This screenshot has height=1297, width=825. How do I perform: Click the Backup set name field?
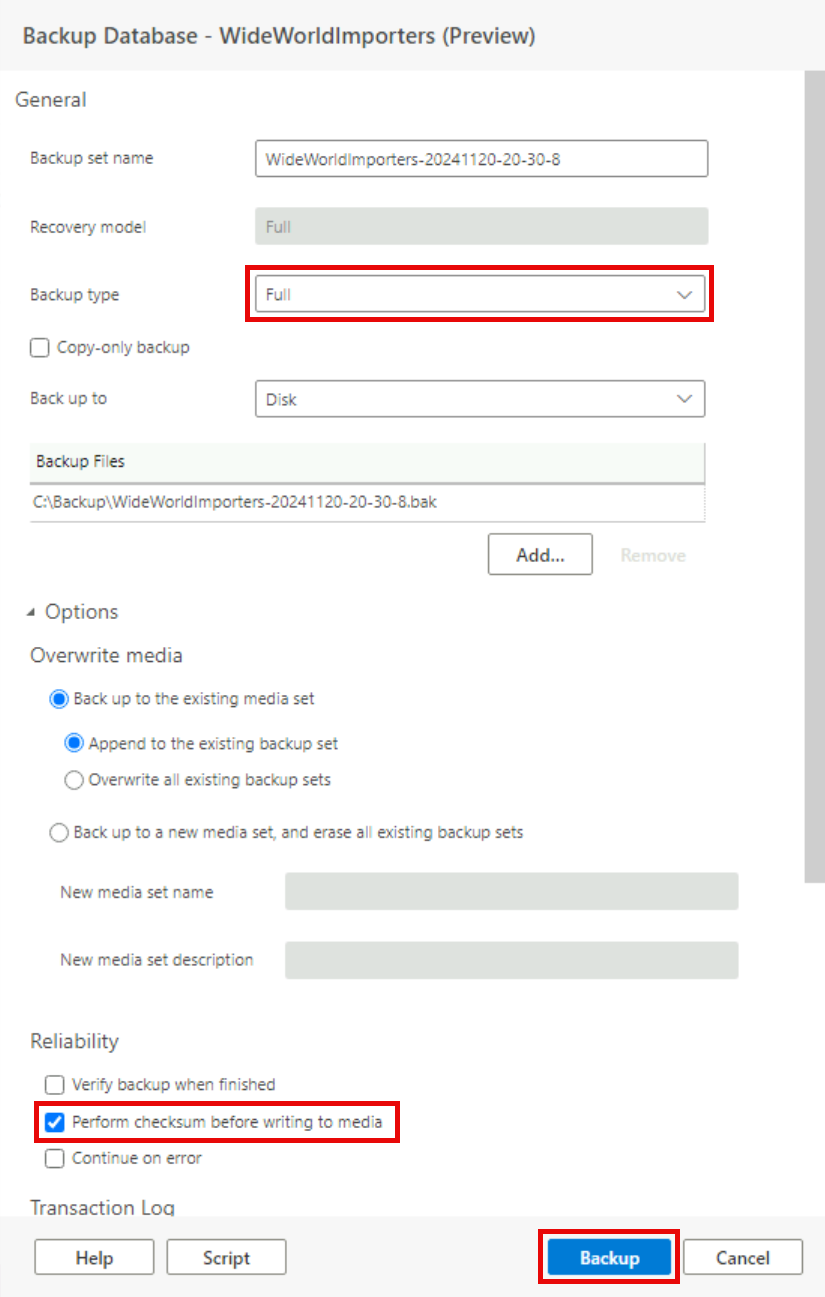pyautogui.click(x=481, y=158)
